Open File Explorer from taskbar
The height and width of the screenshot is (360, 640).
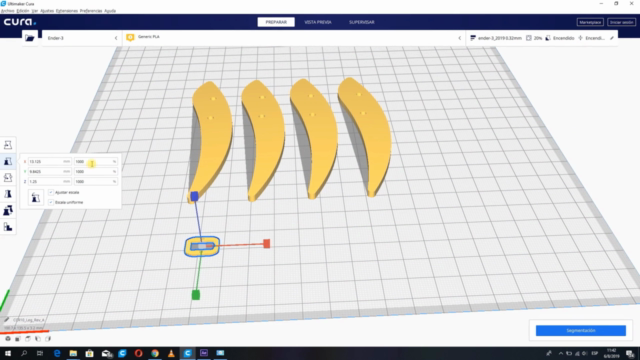click(73, 353)
